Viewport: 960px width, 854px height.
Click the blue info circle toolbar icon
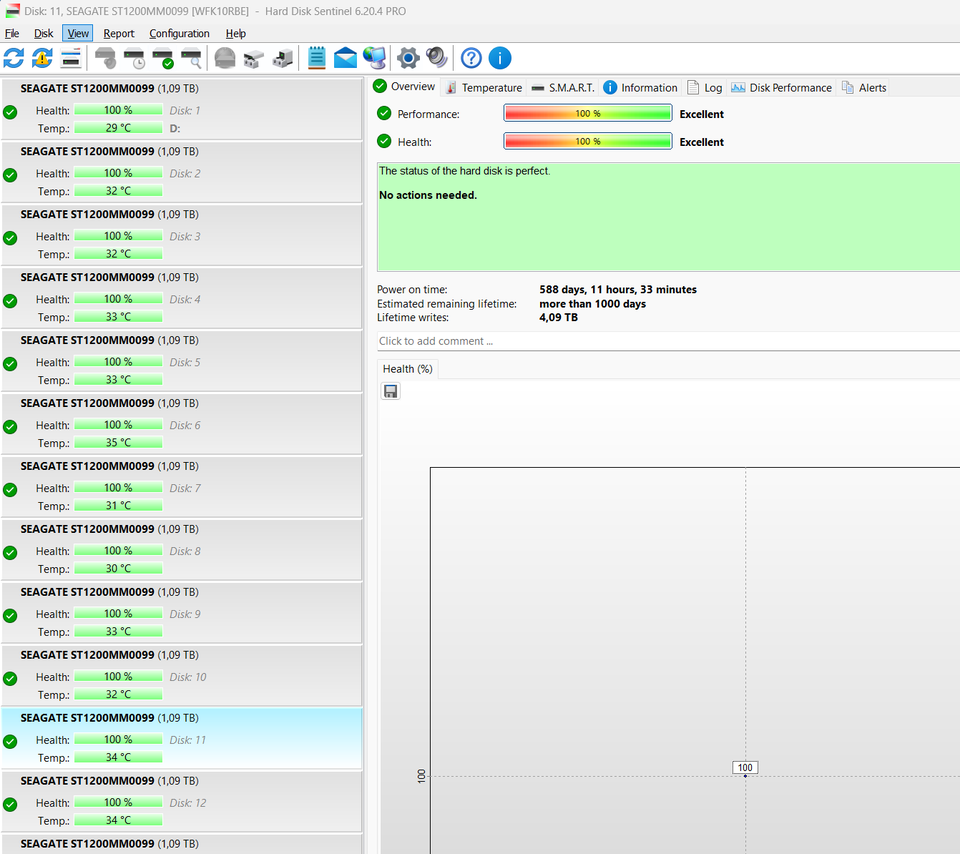[x=500, y=58]
